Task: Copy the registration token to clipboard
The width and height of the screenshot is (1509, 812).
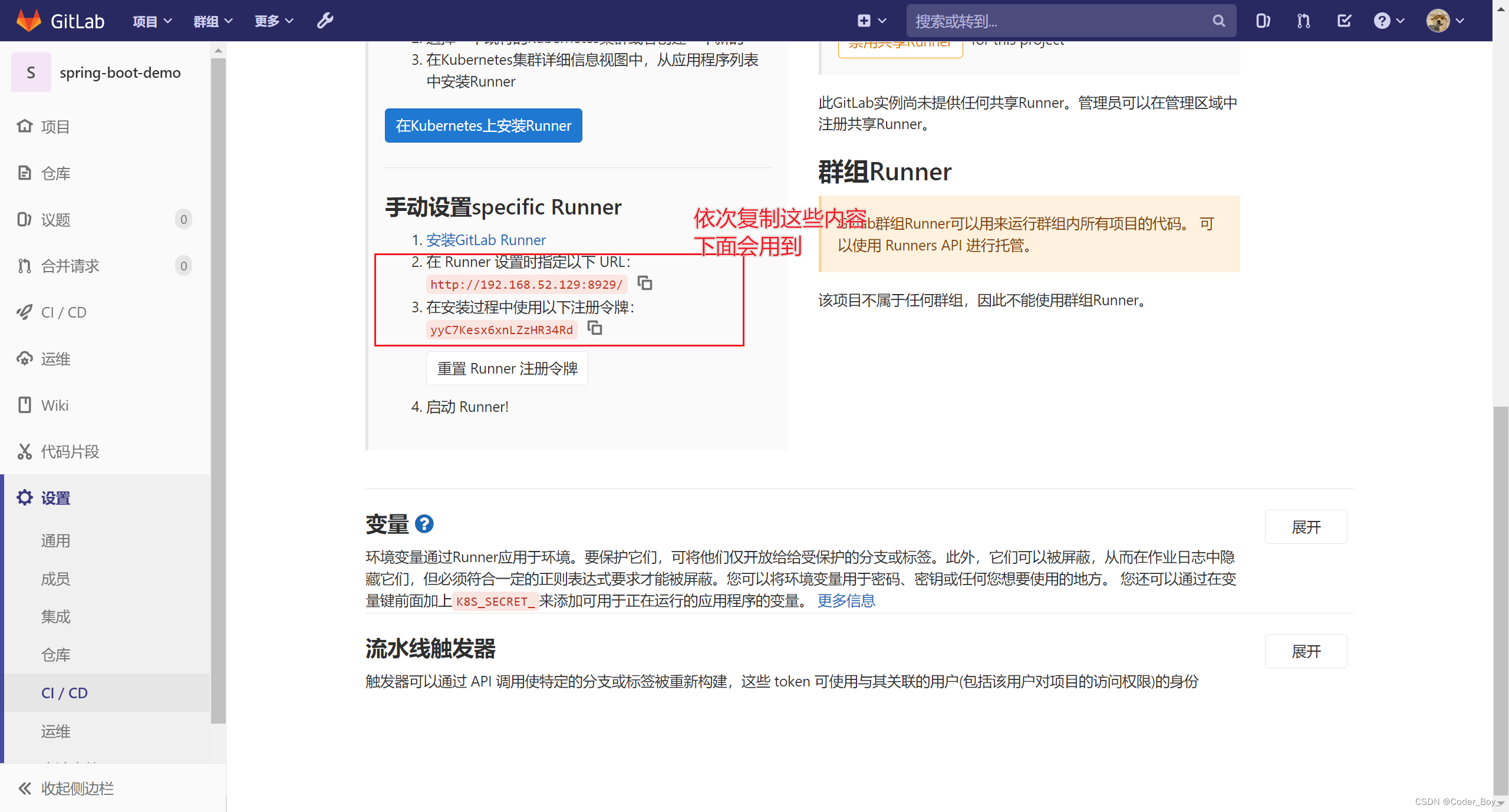Action: (595, 328)
